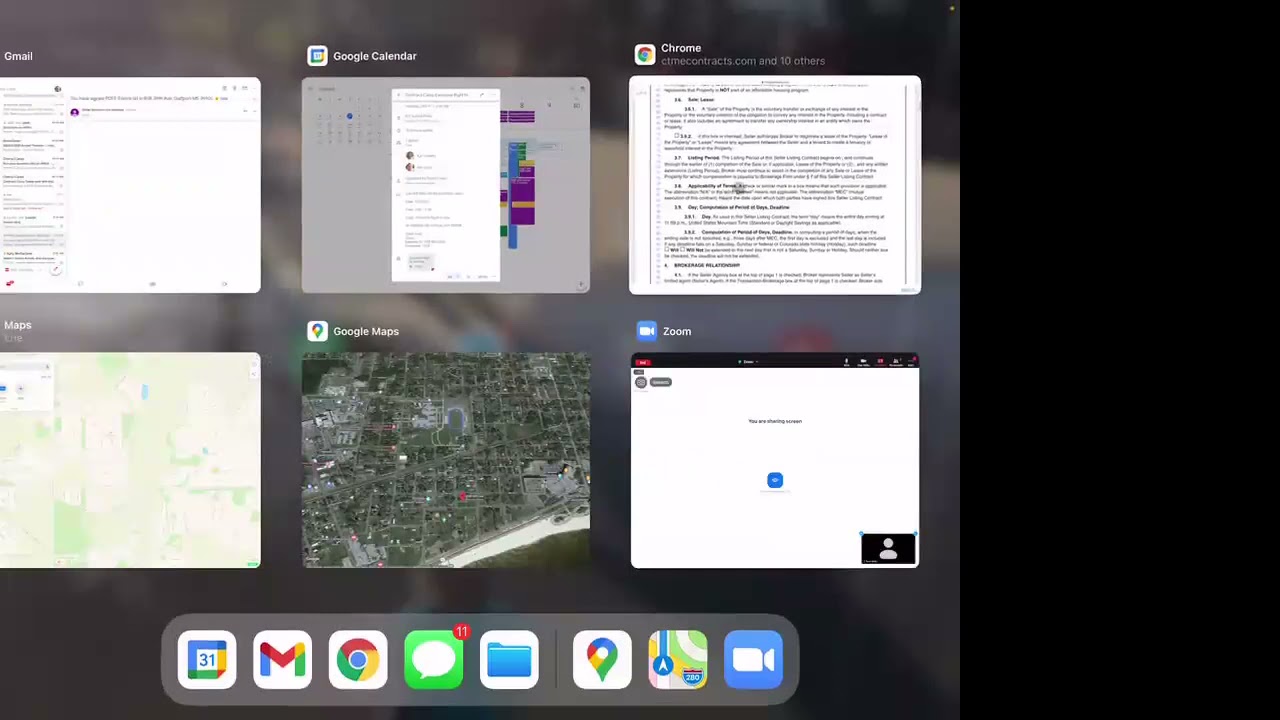Click the "Google Calendar" card title
1280x720 pixels.
[375, 56]
